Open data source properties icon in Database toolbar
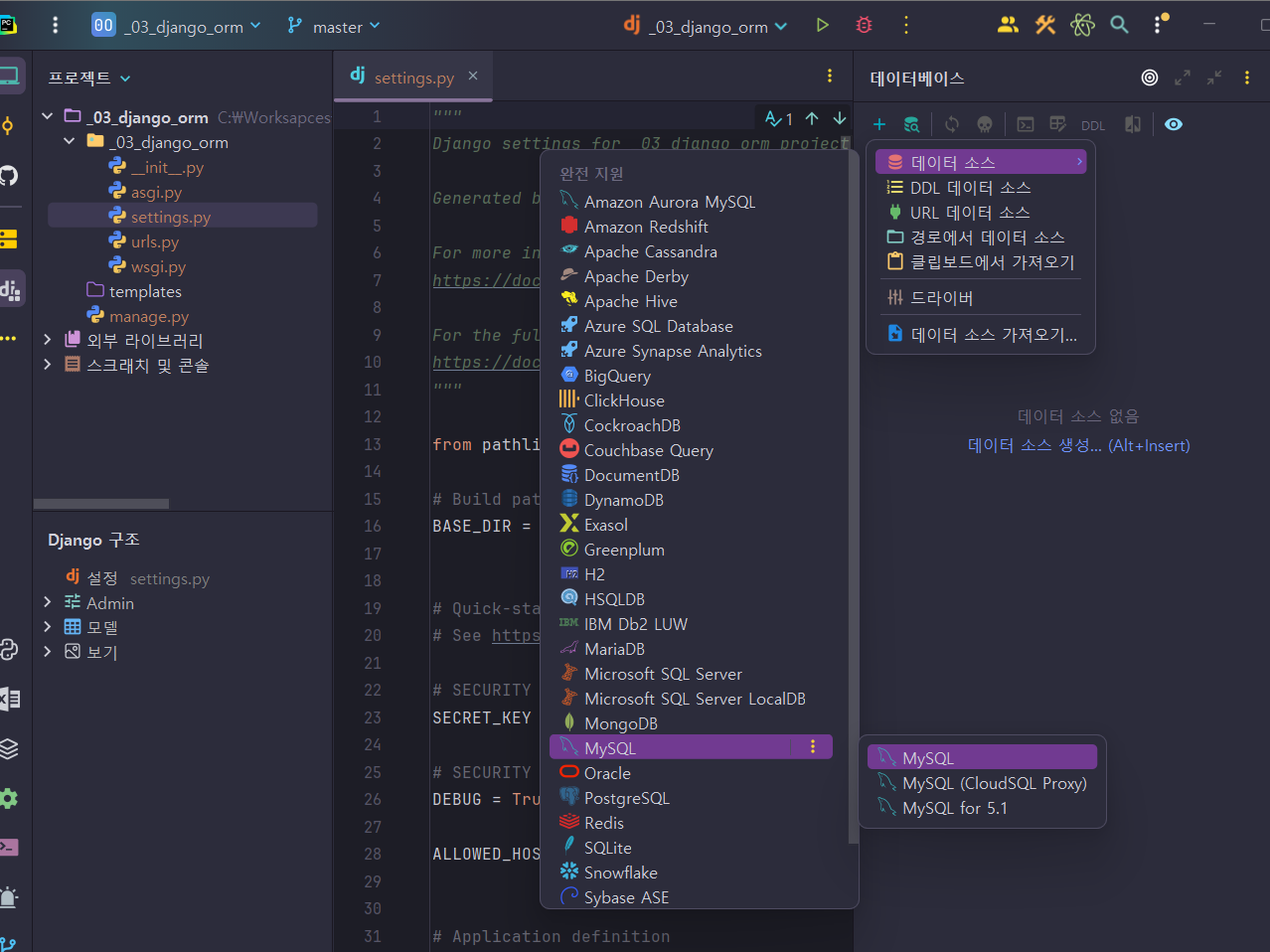The height and width of the screenshot is (952, 1270). [x=911, y=124]
